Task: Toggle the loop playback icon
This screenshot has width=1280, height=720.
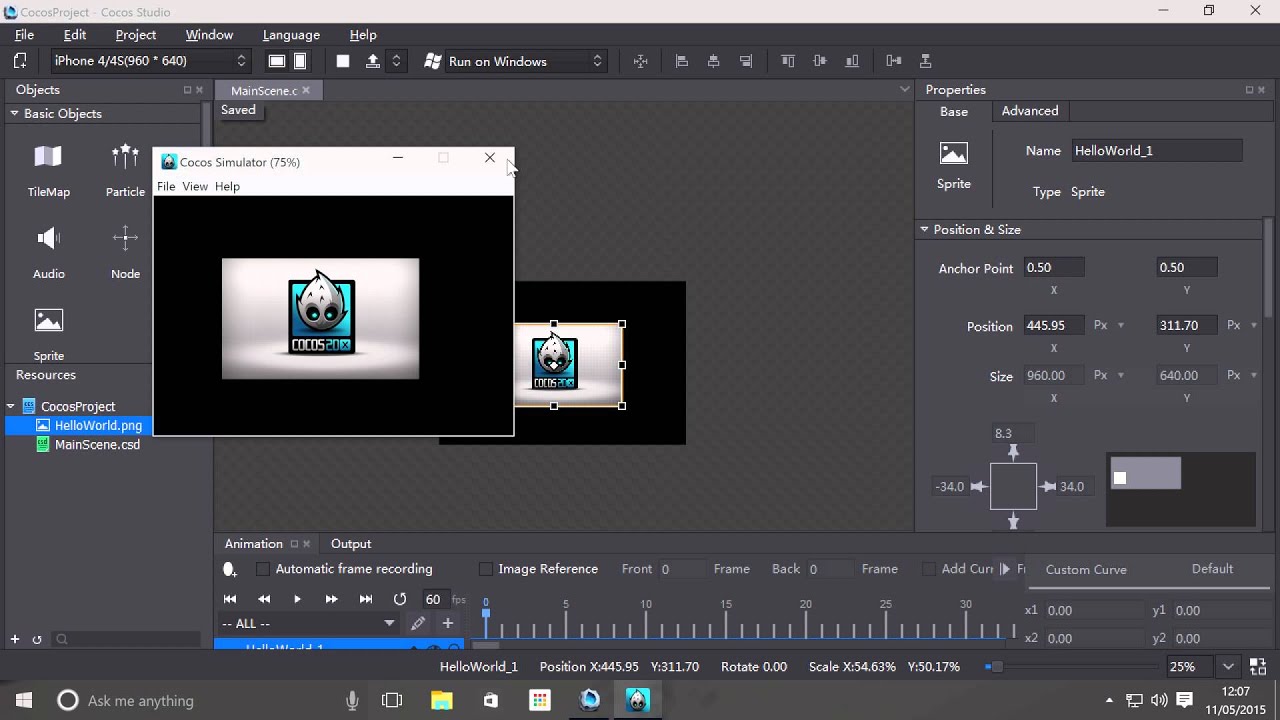Action: (x=400, y=599)
